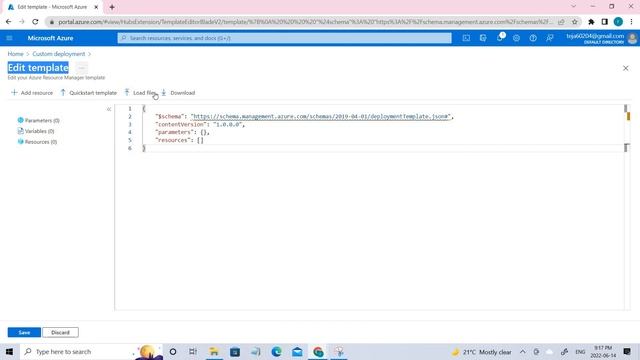Click Add resource in template toolbar
Image resolution: width=640 pixels, height=360 pixels.
pos(32,93)
